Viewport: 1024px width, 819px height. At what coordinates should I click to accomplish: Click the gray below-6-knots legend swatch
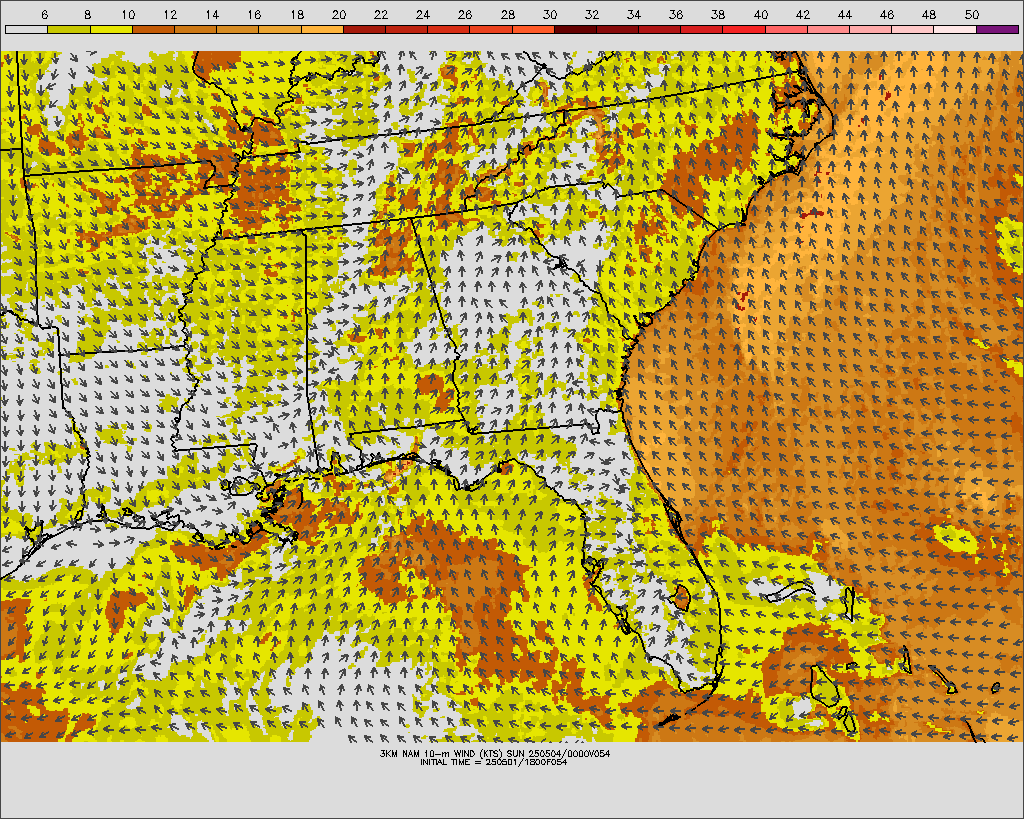coord(27,29)
